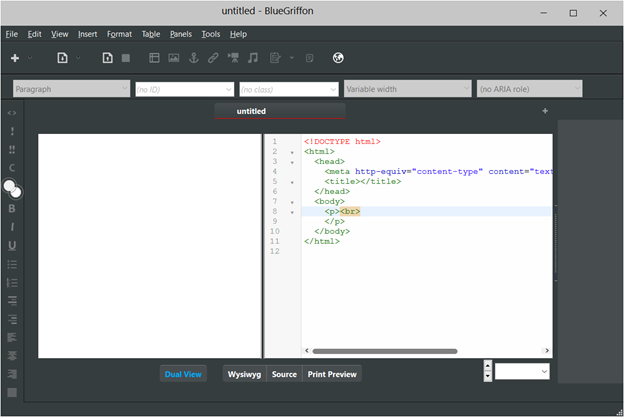The height and width of the screenshot is (417, 624).
Task: Insert audio using the music note icon
Action: point(253,58)
